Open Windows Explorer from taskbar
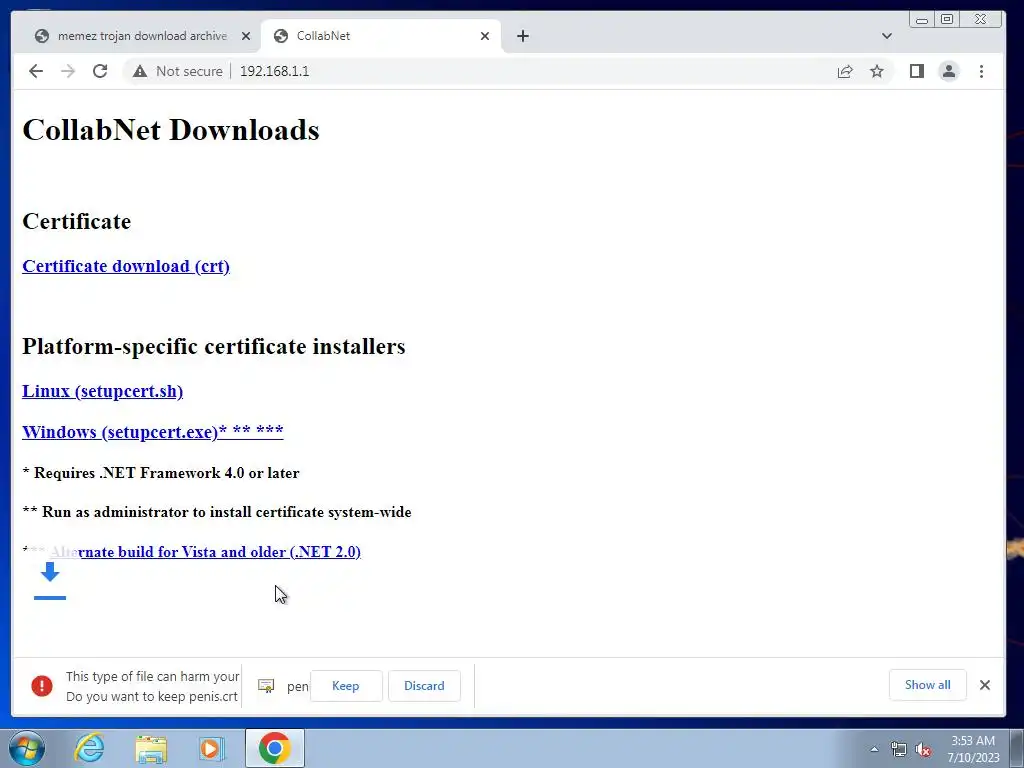This screenshot has height=768, width=1024. pyautogui.click(x=152, y=748)
